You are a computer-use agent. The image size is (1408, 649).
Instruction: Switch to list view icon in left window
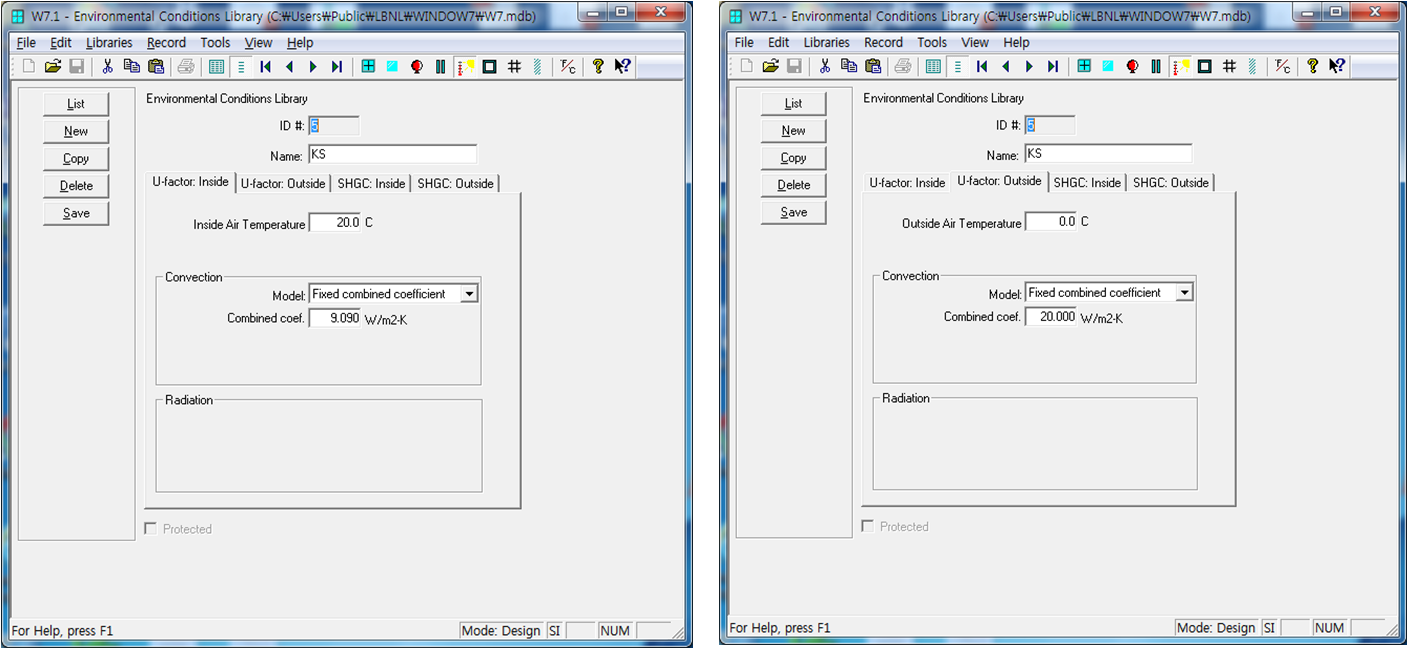[x=217, y=67]
